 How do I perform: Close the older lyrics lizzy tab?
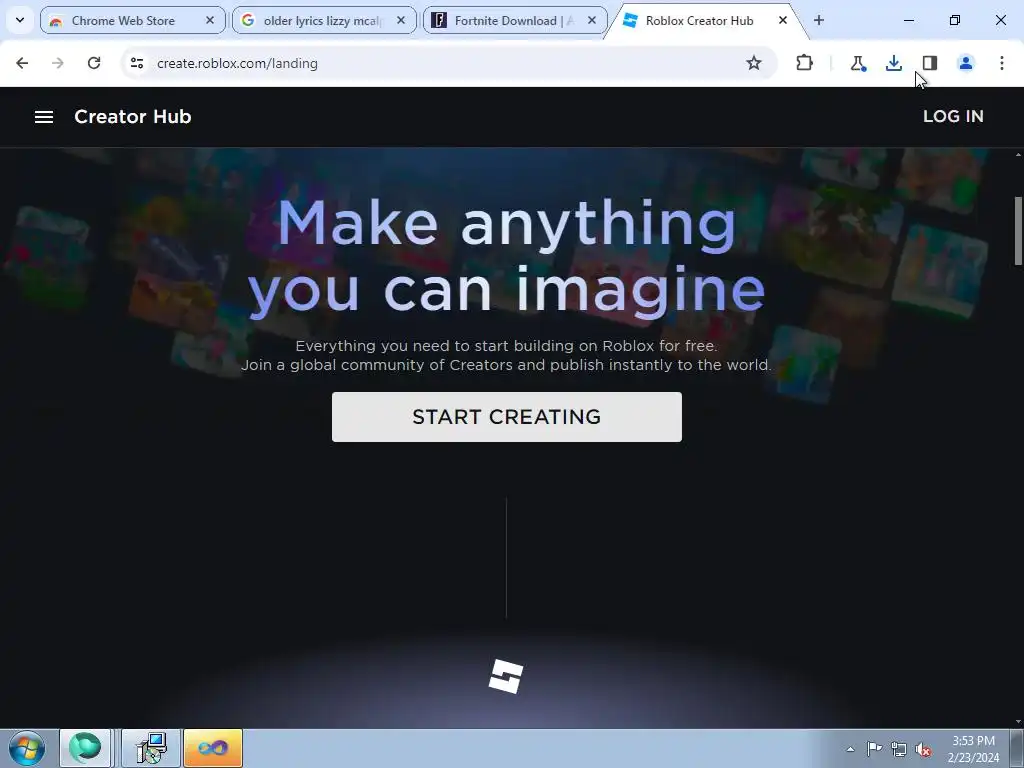tap(401, 20)
